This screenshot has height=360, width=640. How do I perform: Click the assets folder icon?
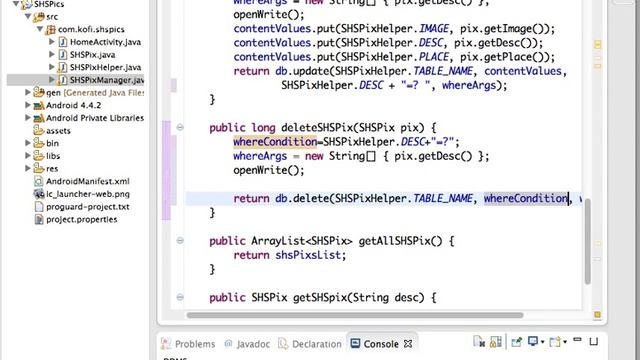coord(39,130)
